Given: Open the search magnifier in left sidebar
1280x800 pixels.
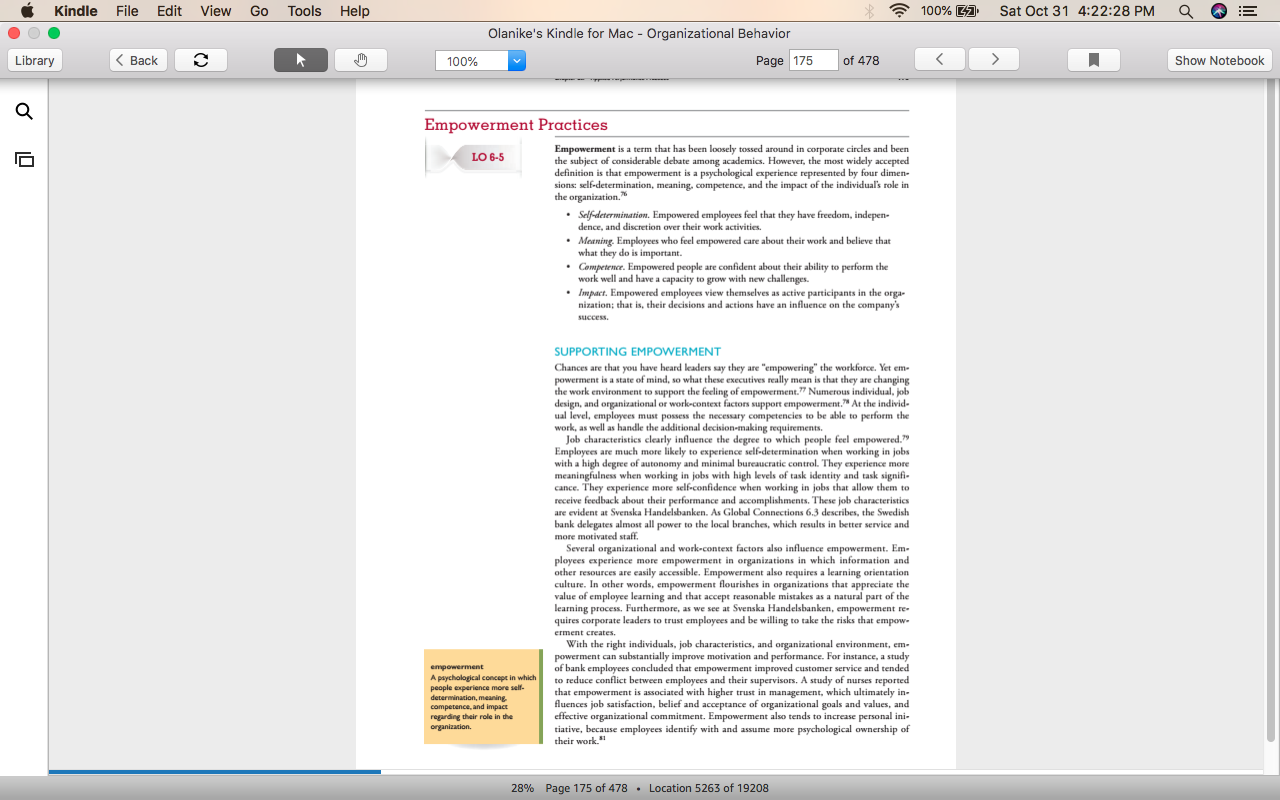Looking at the screenshot, I should (24, 111).
